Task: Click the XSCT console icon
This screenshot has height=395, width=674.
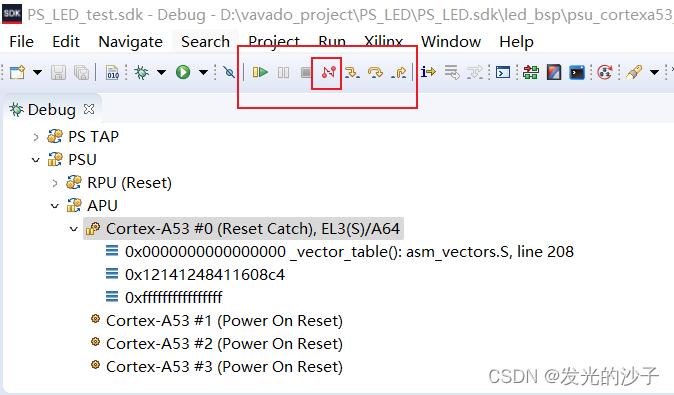Action: click(x=503, y=72)
